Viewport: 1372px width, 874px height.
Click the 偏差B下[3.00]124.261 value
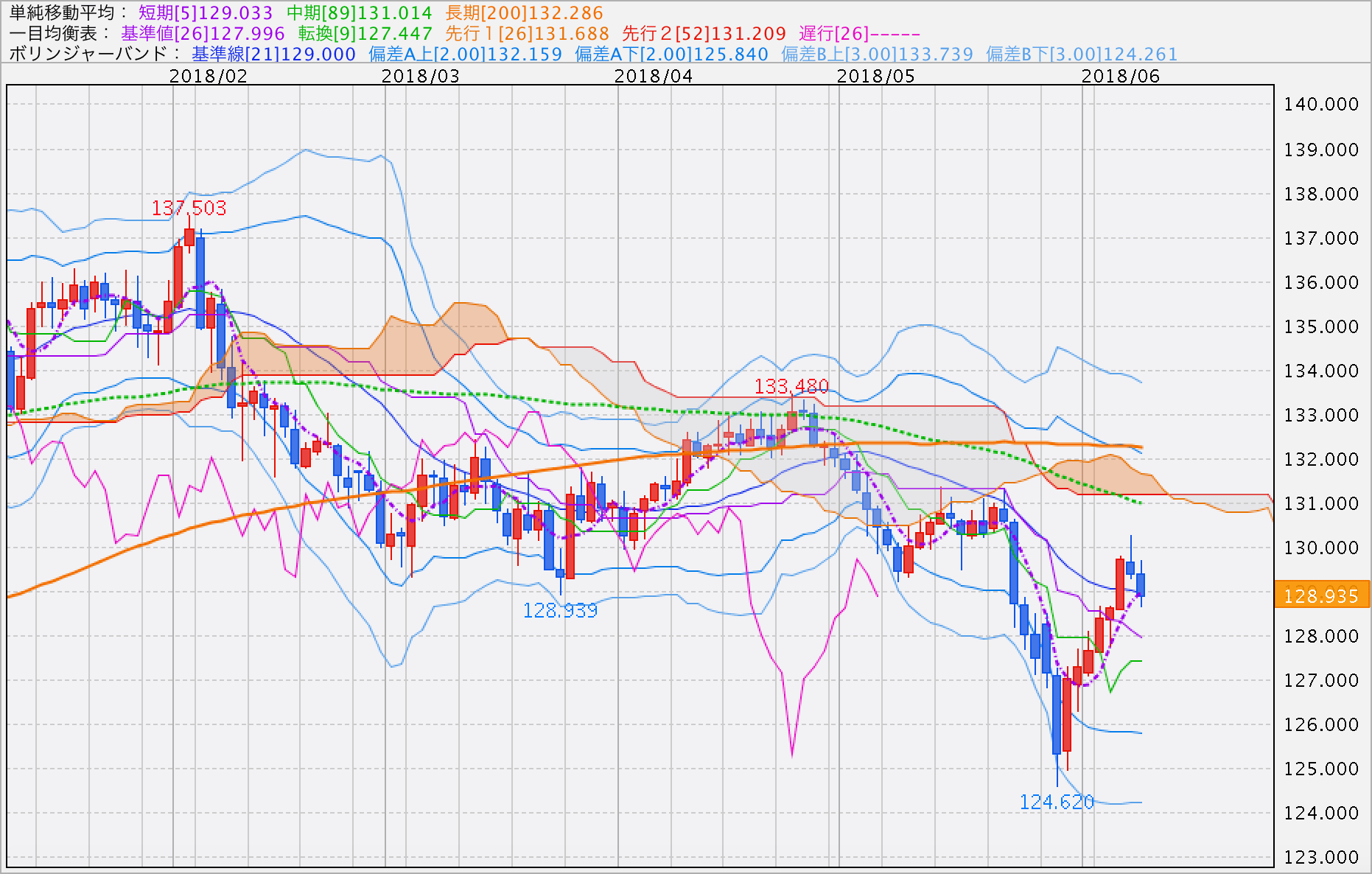point(1082,54)
